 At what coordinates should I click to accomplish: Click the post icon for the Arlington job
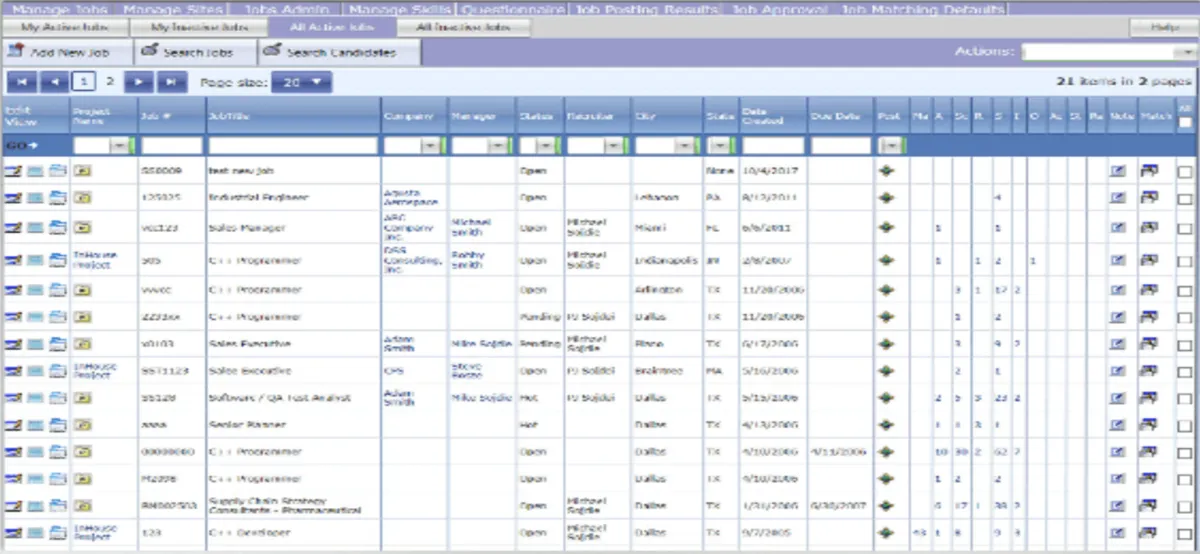(x=886, y=290)
